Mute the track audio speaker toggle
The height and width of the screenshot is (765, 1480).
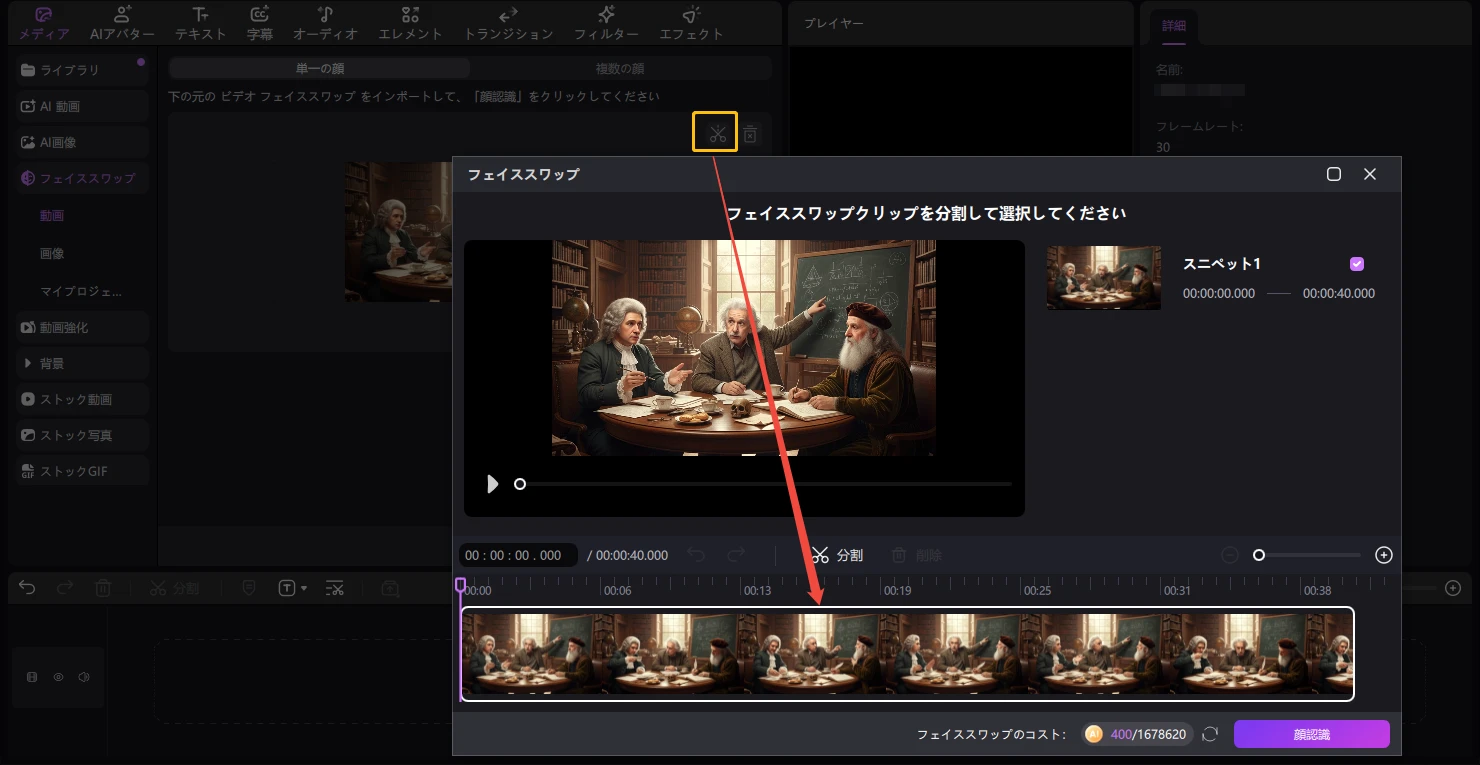[84, 677]
